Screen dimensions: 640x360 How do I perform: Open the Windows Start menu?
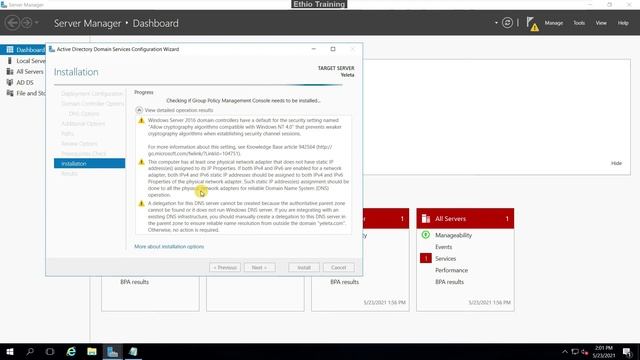coord(10,351)
